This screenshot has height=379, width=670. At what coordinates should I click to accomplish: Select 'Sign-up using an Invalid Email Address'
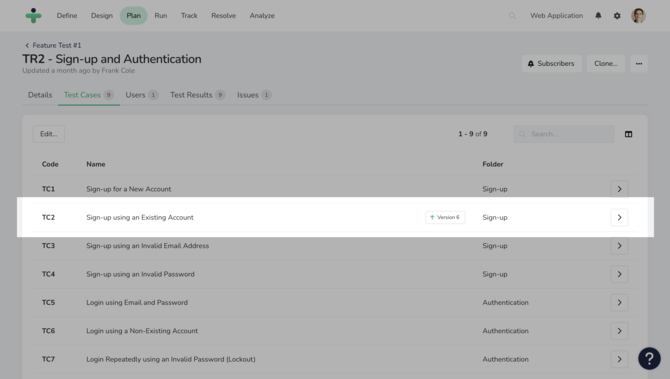click(x=147, y=246)
